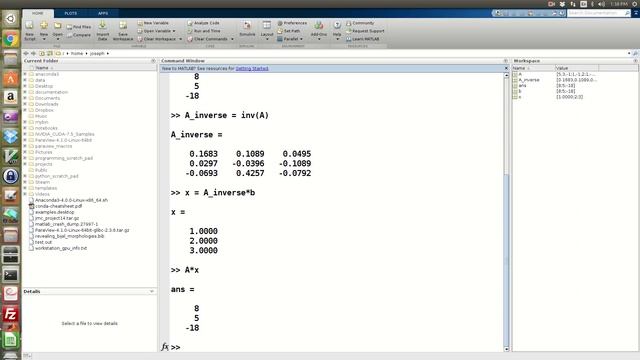Click Run and Time

204,31
